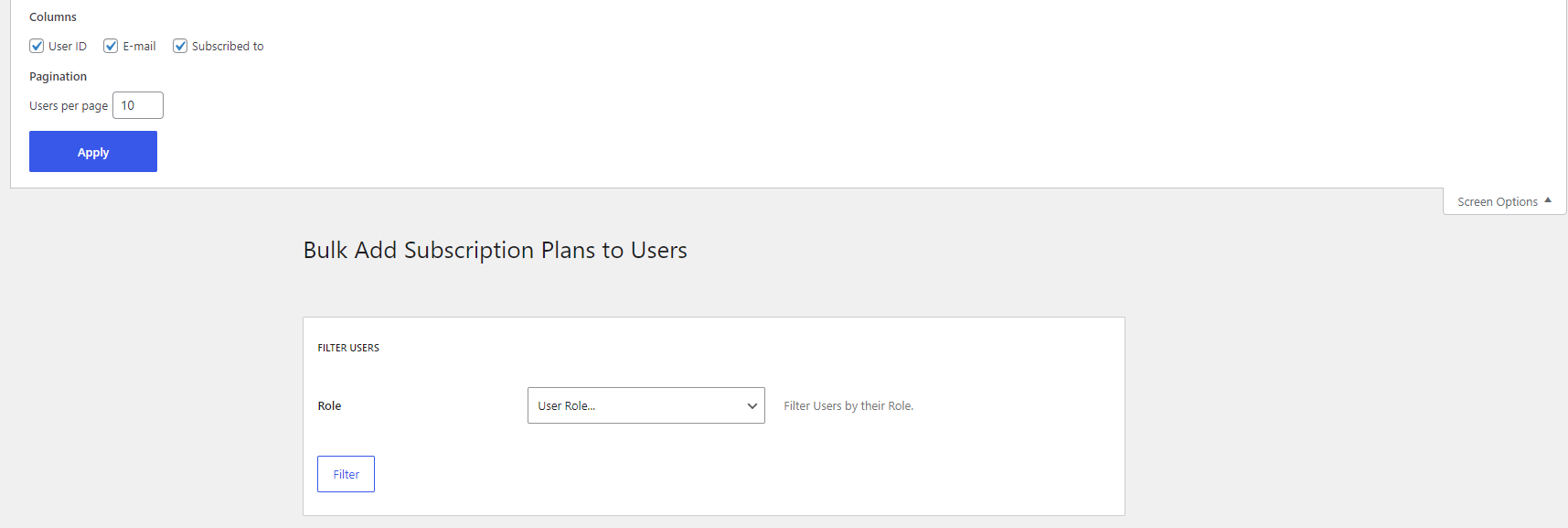The height and width of the screenshot is (528, 1568).
Task: Click the Users per page number field
Action: point(138,105)
